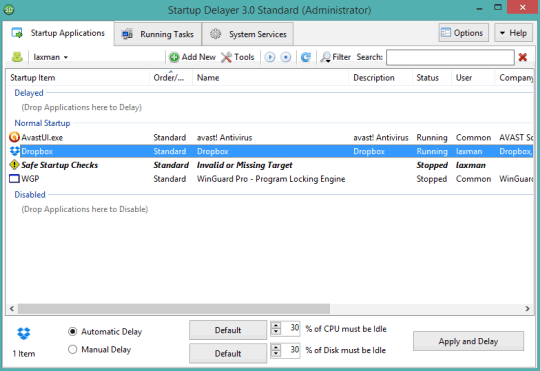Sort by the Description column header
The image size is (540, 371).
click(381, 78)
